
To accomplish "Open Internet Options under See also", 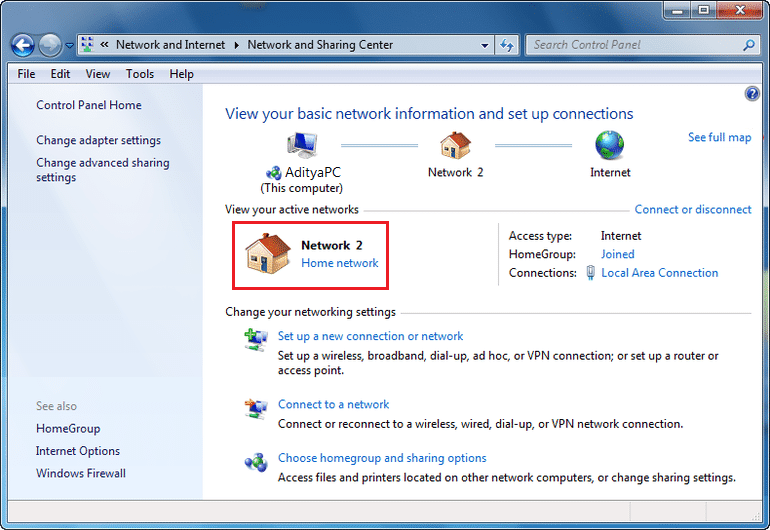I will click(x=78, y=451).
